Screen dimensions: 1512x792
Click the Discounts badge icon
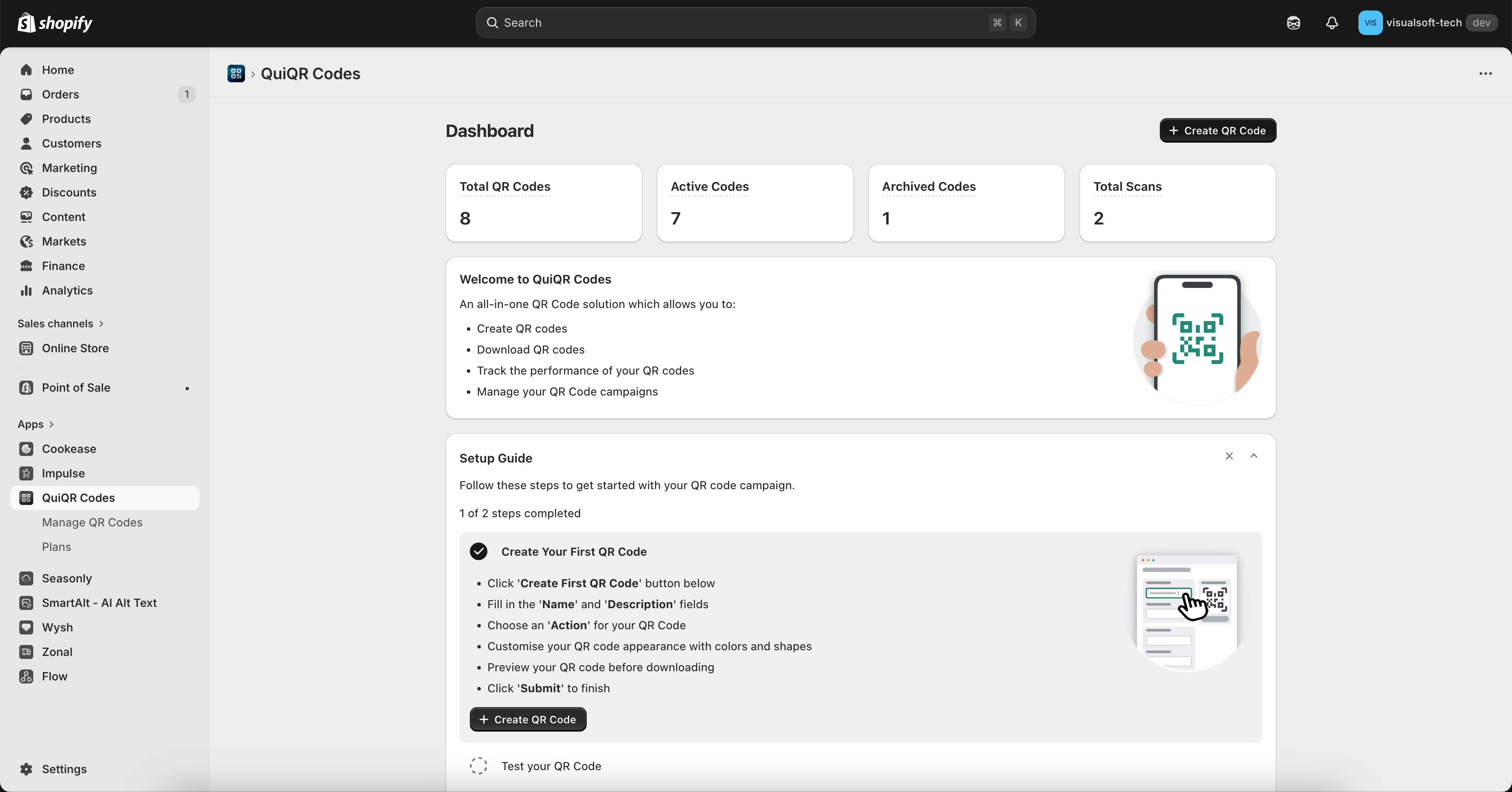click(26, 193)
